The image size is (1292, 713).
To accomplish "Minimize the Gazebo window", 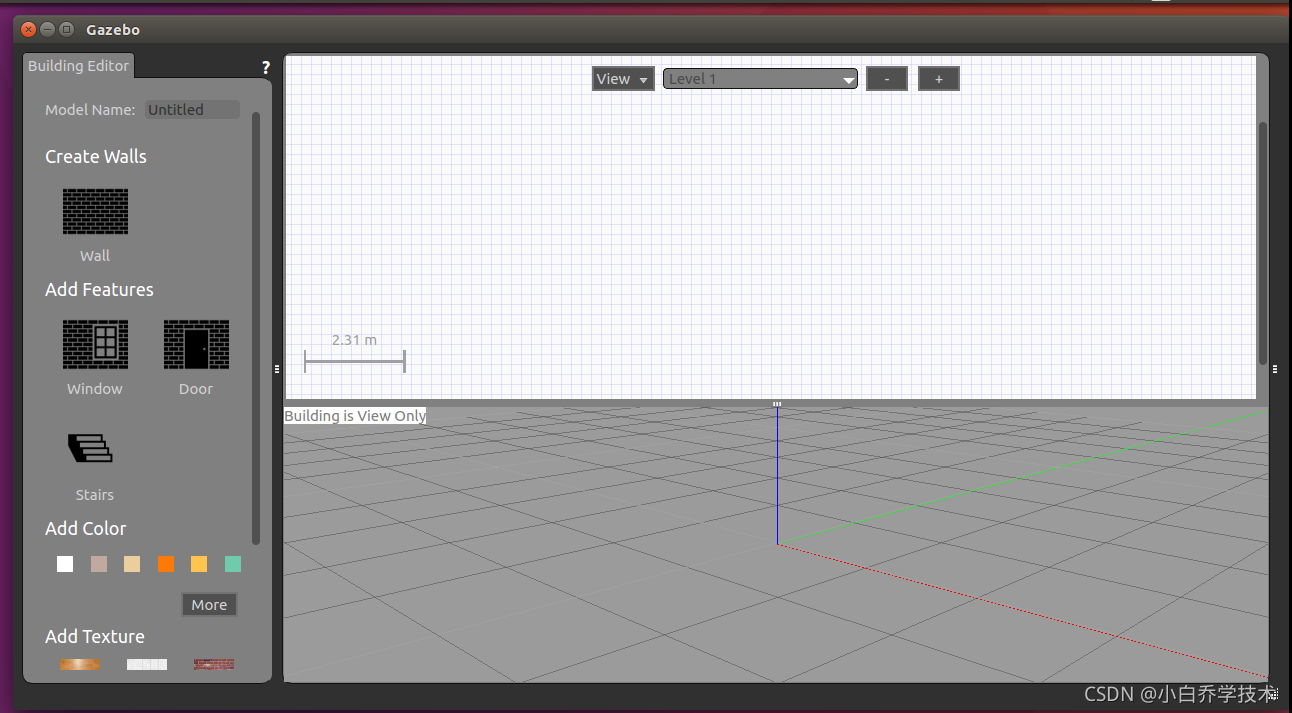I will pyautogui.click(x=48, y=30).
